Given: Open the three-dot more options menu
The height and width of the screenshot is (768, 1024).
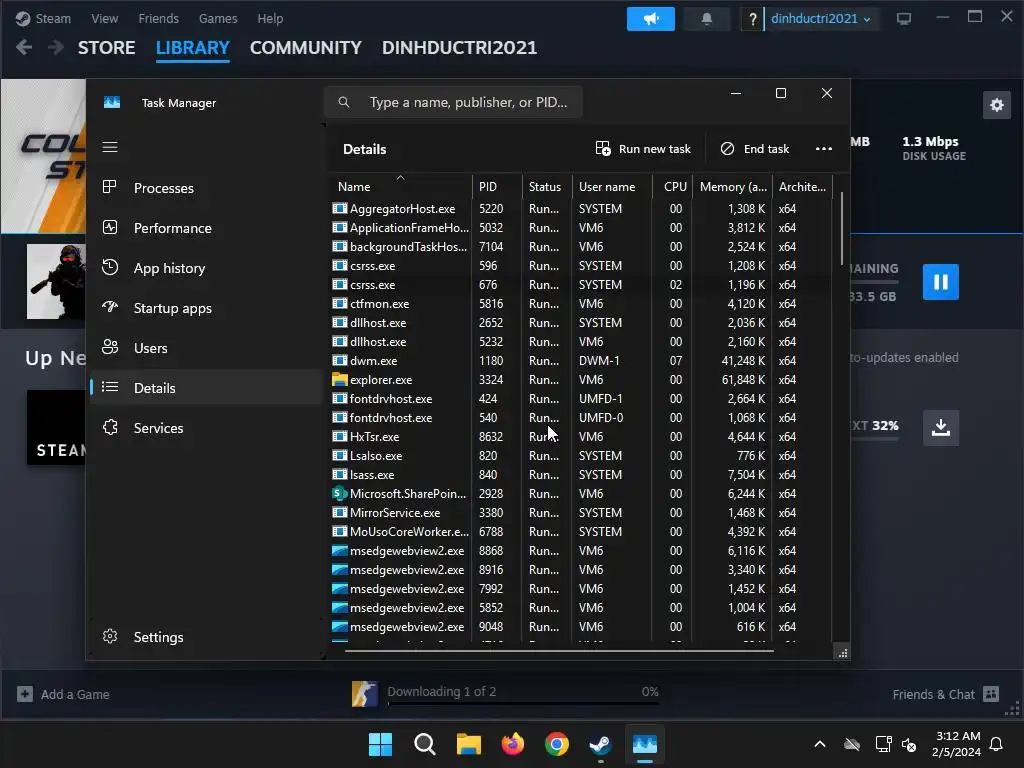Looking at the screenshot, I should (x=824, y=149).
